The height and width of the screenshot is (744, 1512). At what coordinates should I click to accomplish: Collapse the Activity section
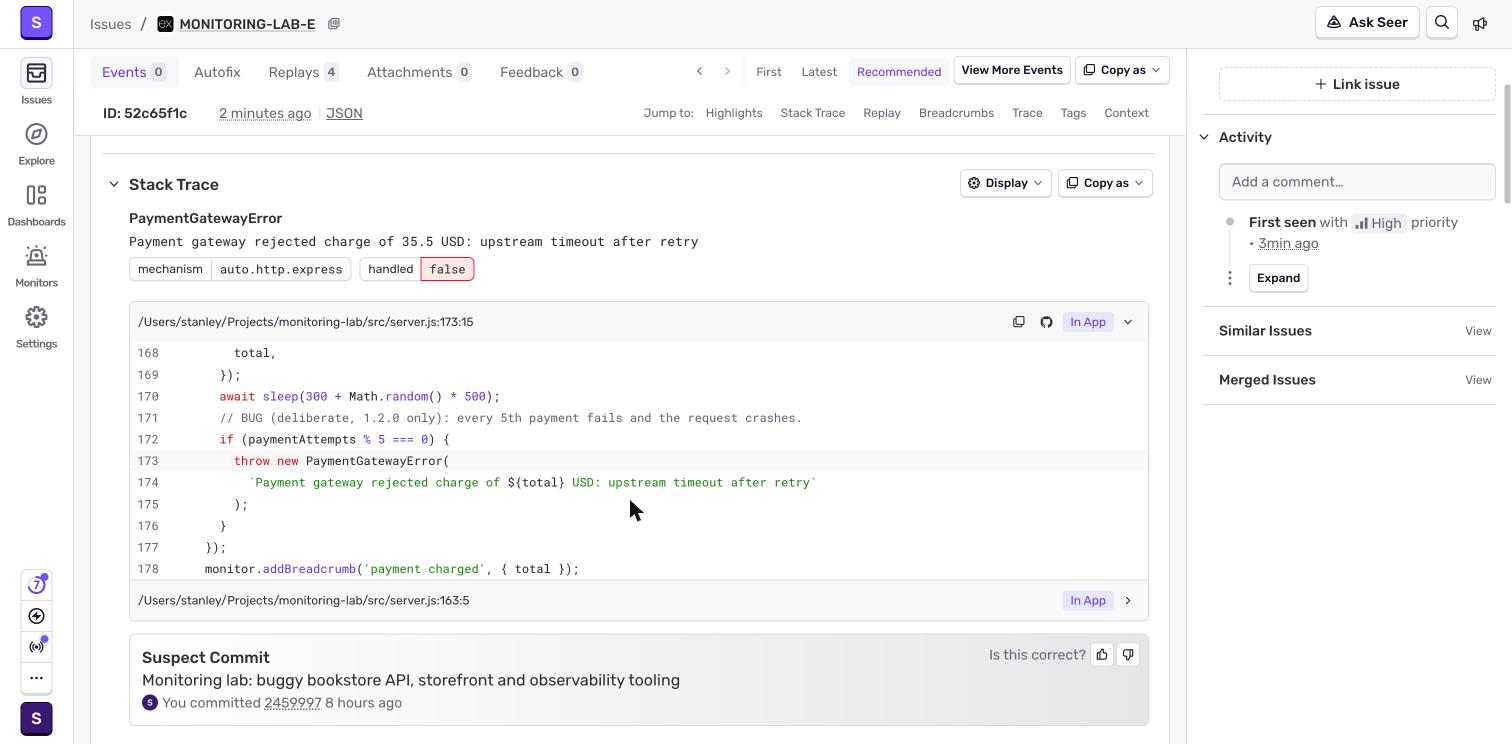1204,137
